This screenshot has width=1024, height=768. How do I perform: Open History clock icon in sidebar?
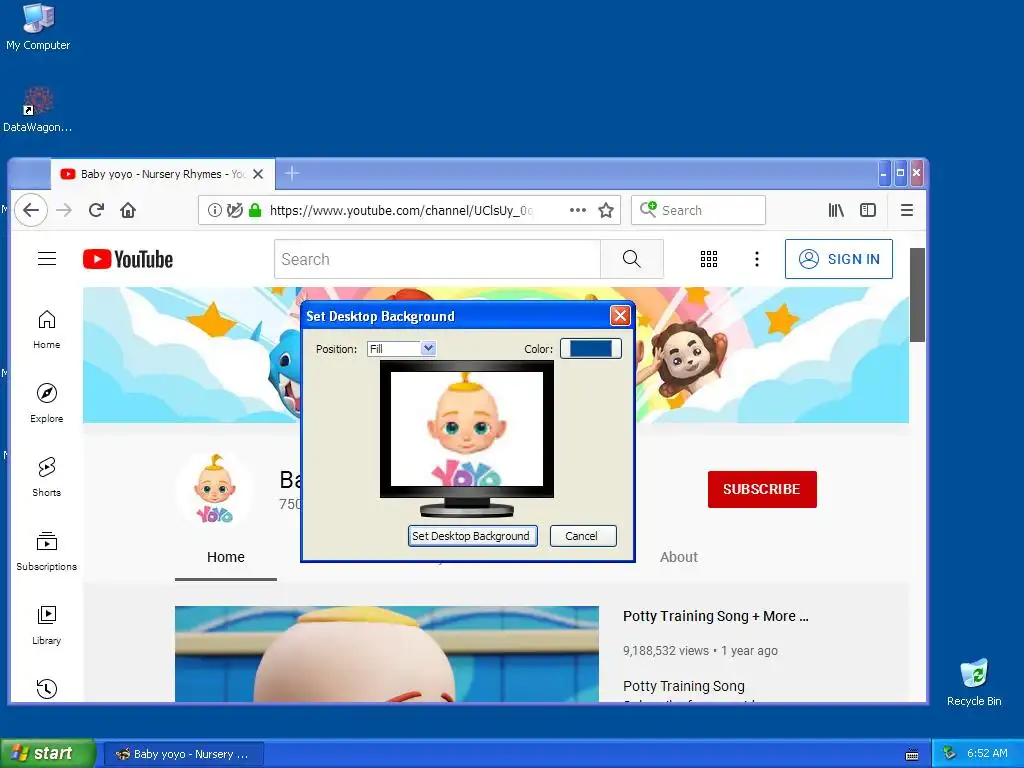[x=46, y=689]
